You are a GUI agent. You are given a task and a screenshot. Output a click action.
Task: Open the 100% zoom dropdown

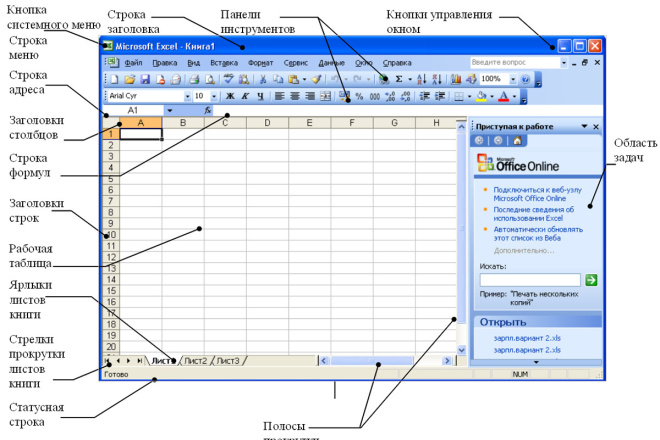coord(513,79)
